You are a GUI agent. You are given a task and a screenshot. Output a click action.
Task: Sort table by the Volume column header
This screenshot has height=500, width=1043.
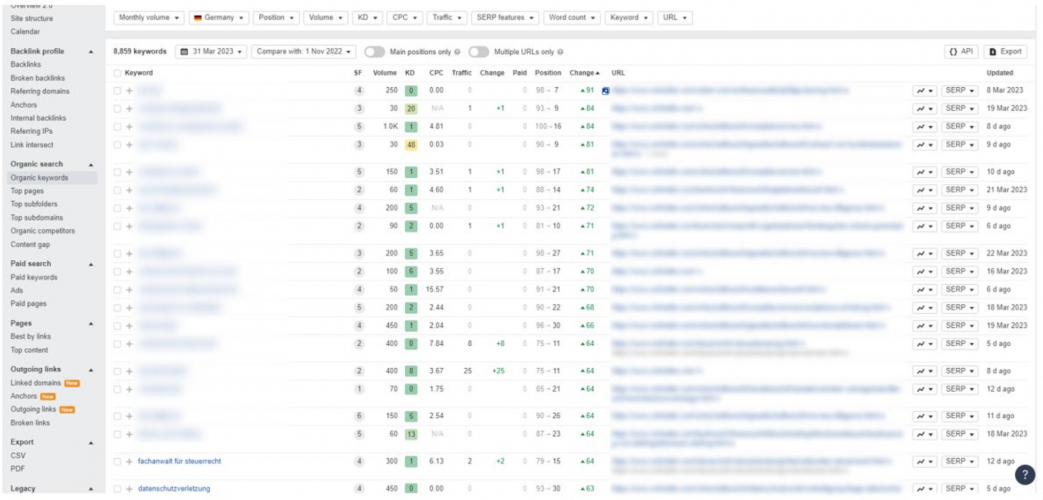point(384,73)
